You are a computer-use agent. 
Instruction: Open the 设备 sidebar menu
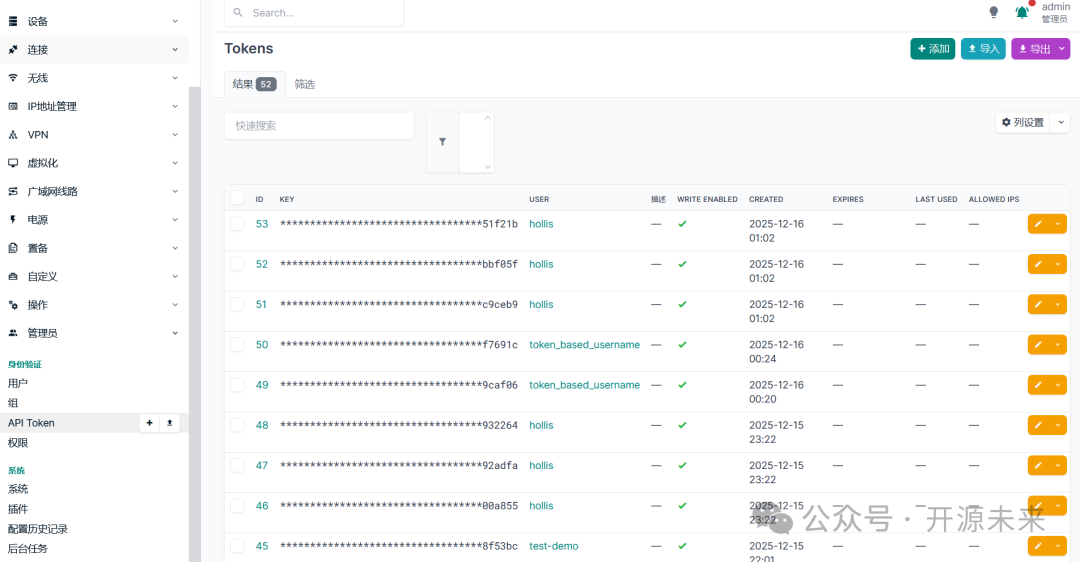tap(94, 21)
